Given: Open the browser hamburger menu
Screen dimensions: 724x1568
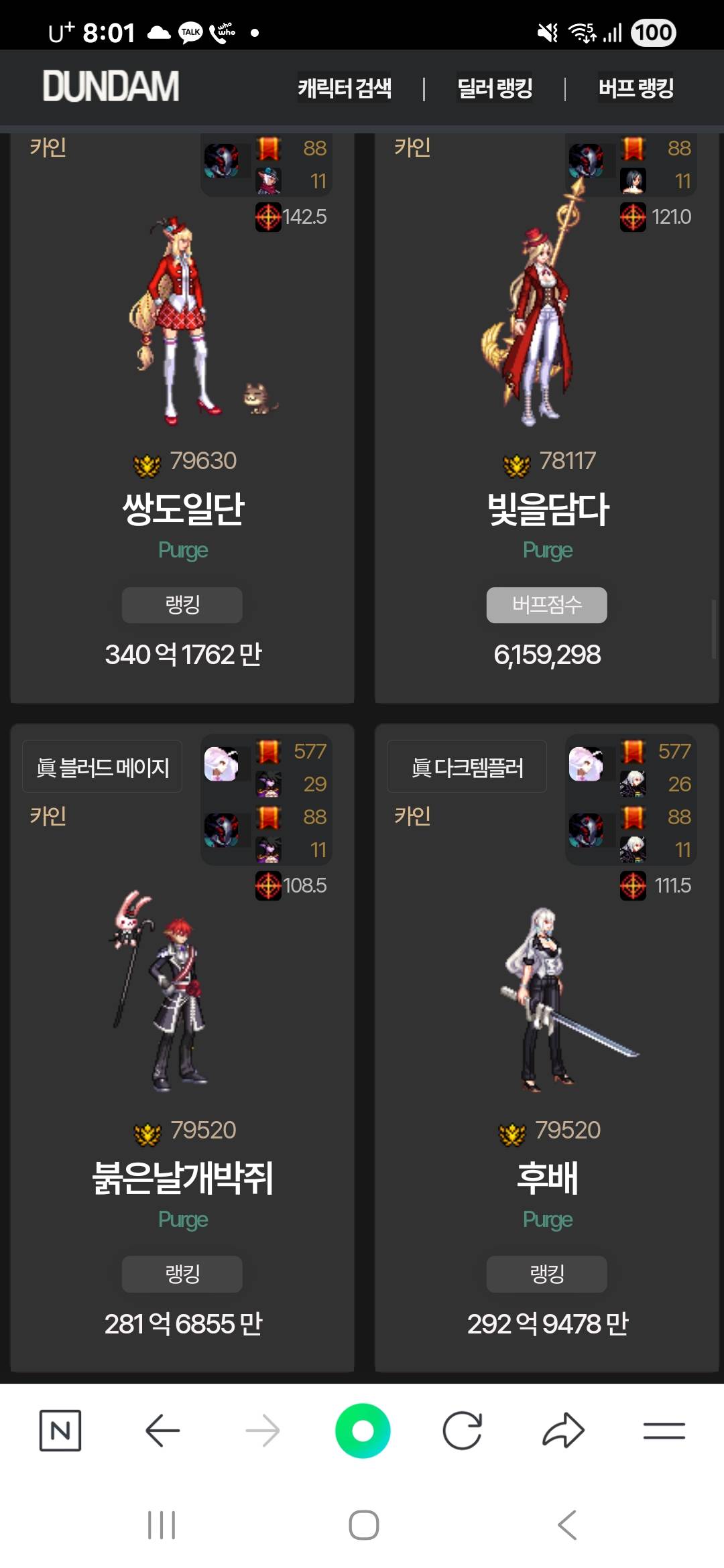Looking at the screenshot, I should tap(664, 1431).
